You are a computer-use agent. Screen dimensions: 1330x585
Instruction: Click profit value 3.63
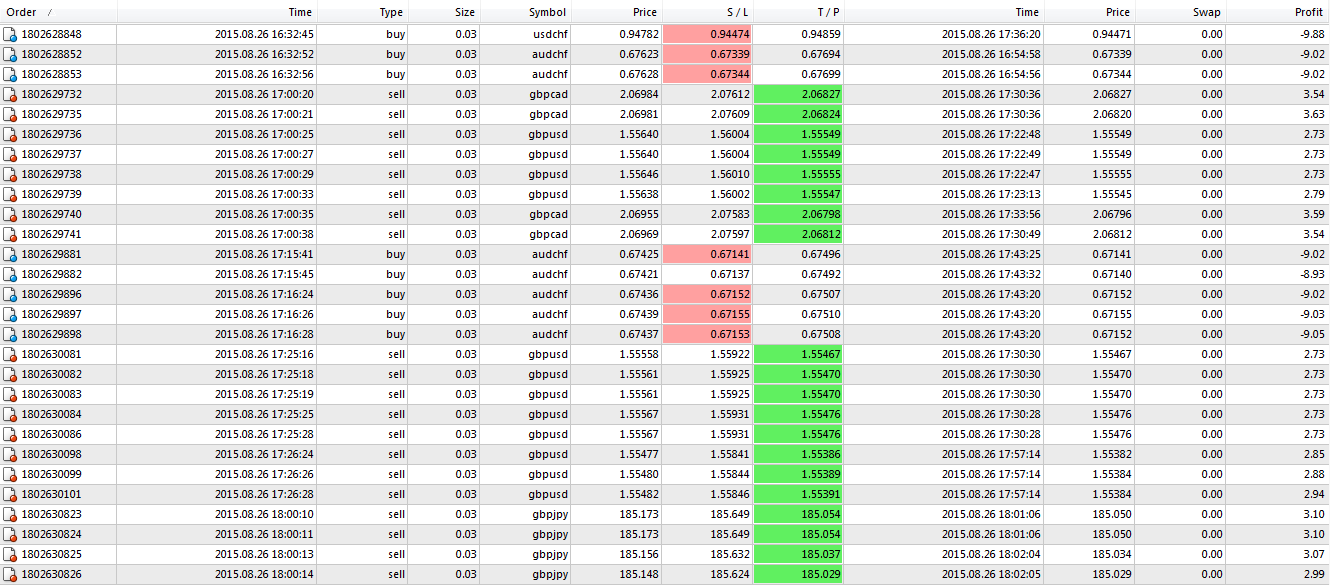coord(1313,114)
